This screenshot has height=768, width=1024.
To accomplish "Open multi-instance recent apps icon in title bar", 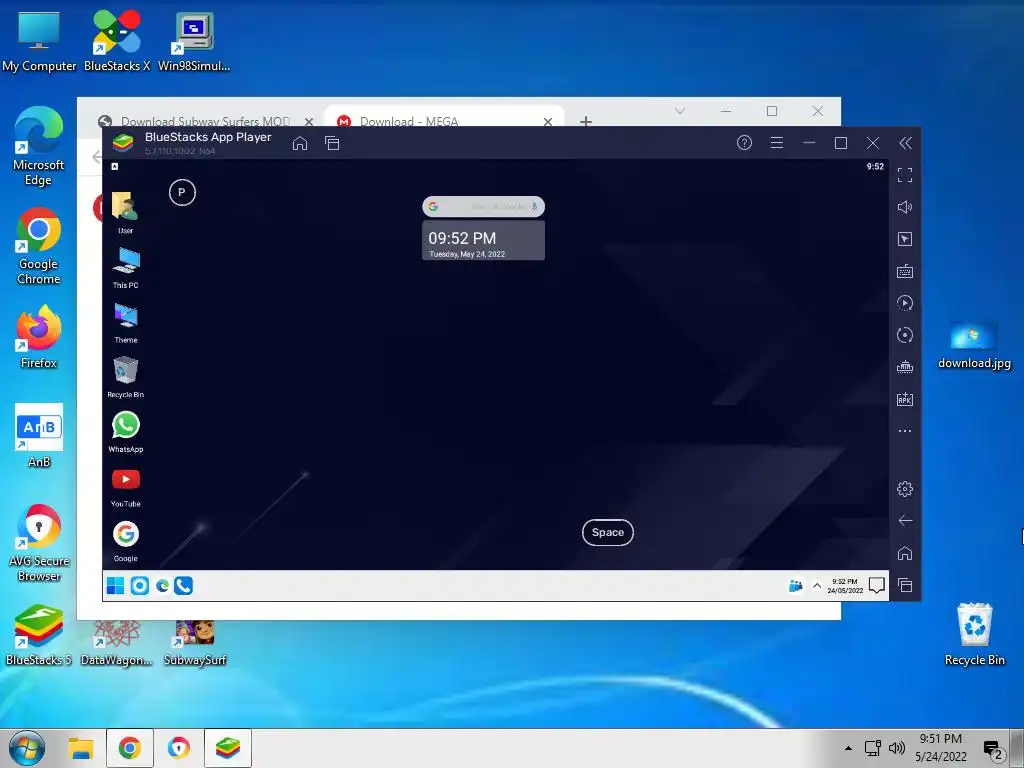I will pos(332,143).
